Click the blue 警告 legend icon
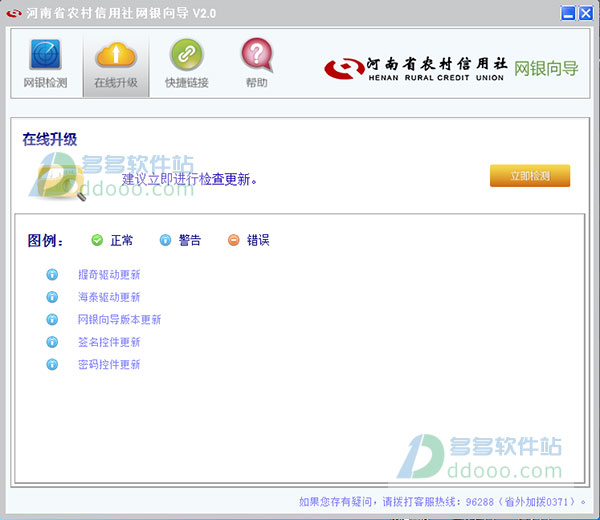600x520 pixels. tap(165, 240)
